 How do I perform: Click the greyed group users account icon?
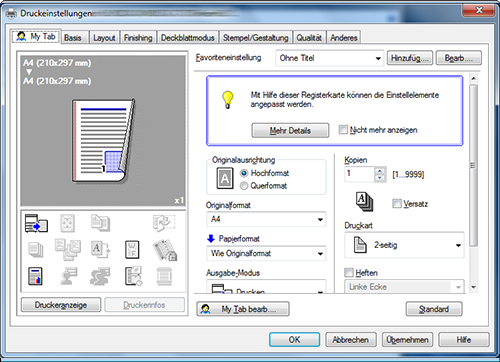pyautogui.click(x=100, y=276)
